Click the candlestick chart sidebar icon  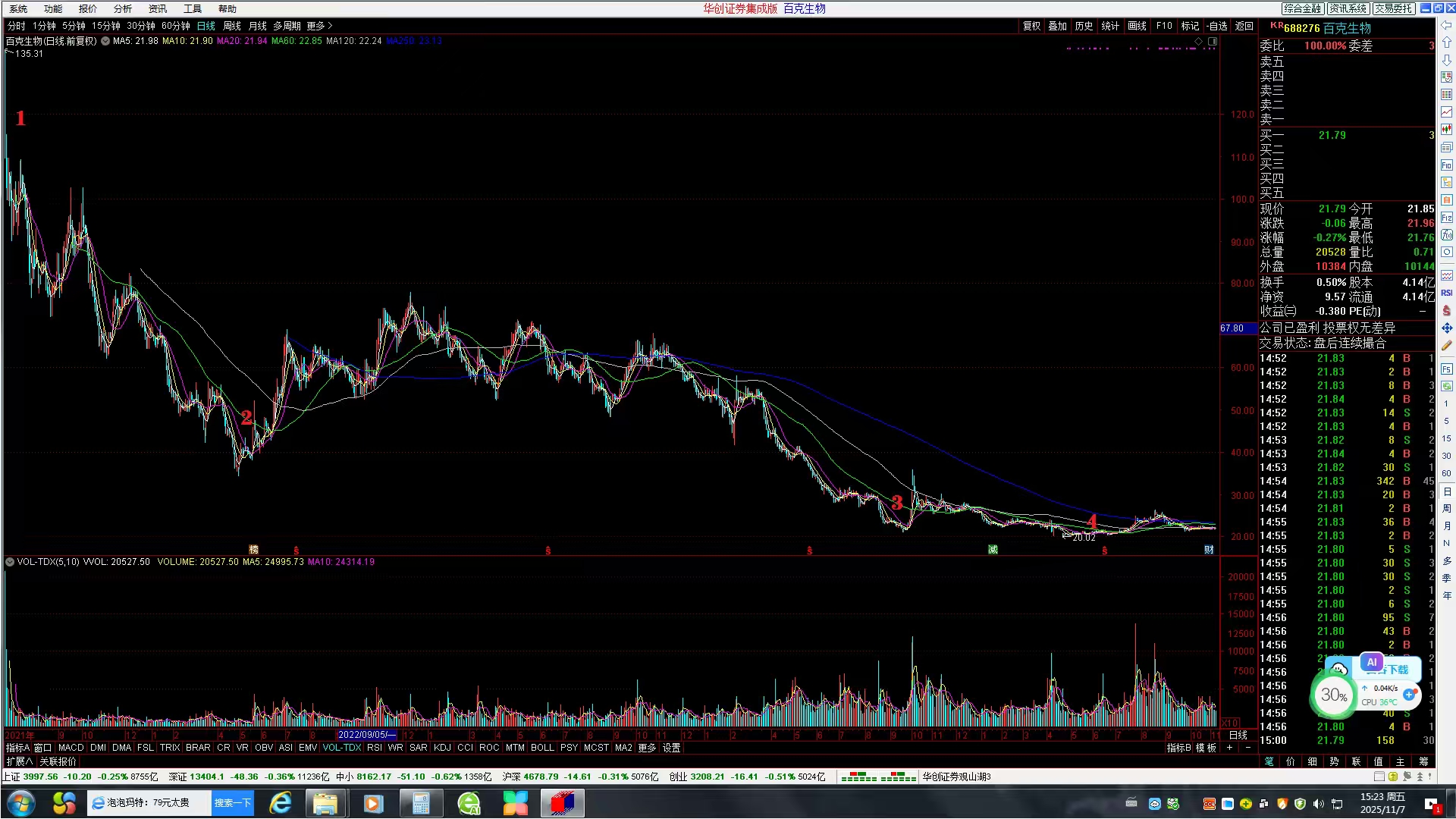point(1446,130)
